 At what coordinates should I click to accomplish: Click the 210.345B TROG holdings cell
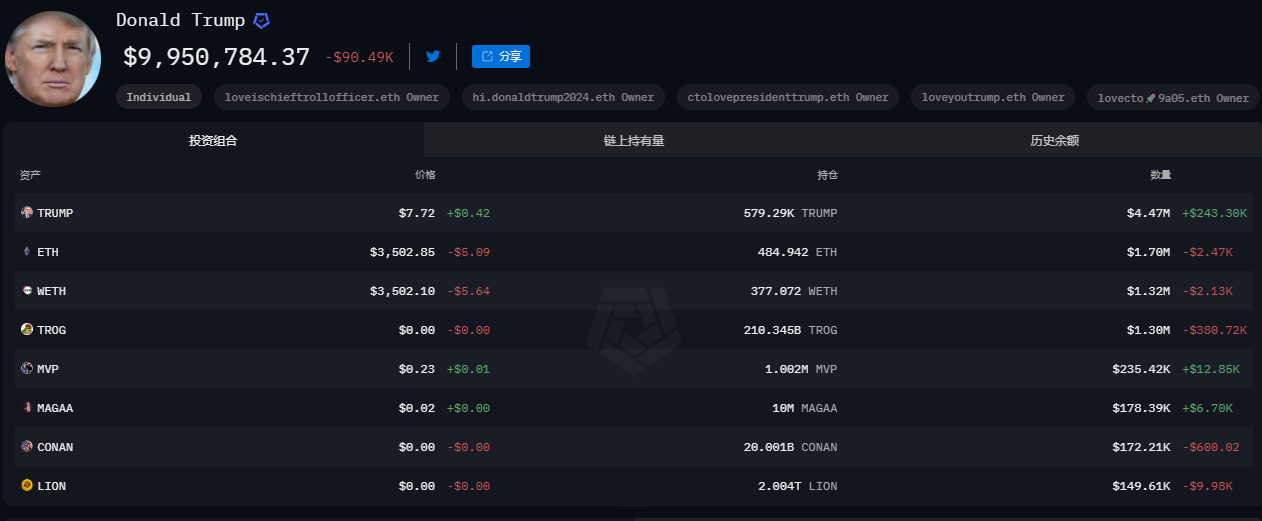pos(790,330)
